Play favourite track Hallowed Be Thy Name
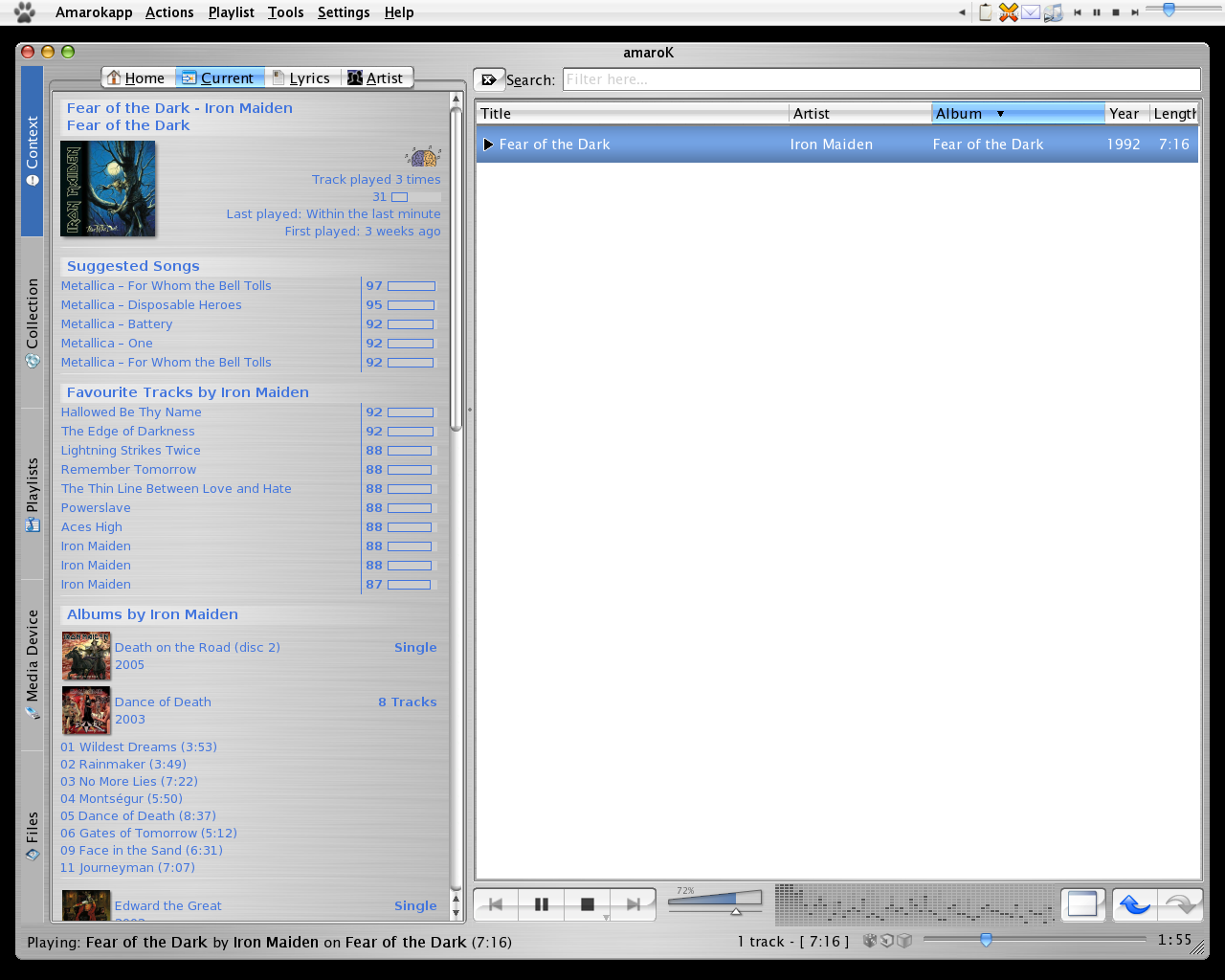Viewport: 1225px width, 980px height. (x=131, y=412)
